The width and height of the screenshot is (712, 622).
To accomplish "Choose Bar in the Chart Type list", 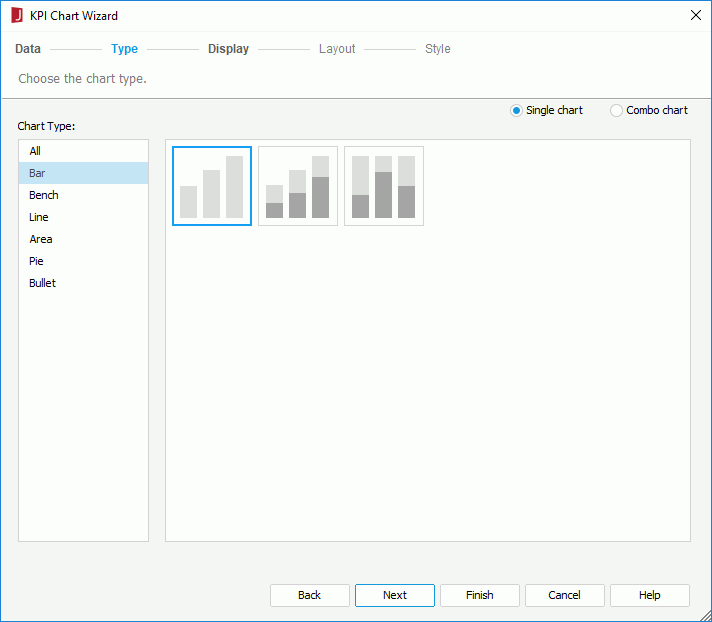I will point(84,173).
